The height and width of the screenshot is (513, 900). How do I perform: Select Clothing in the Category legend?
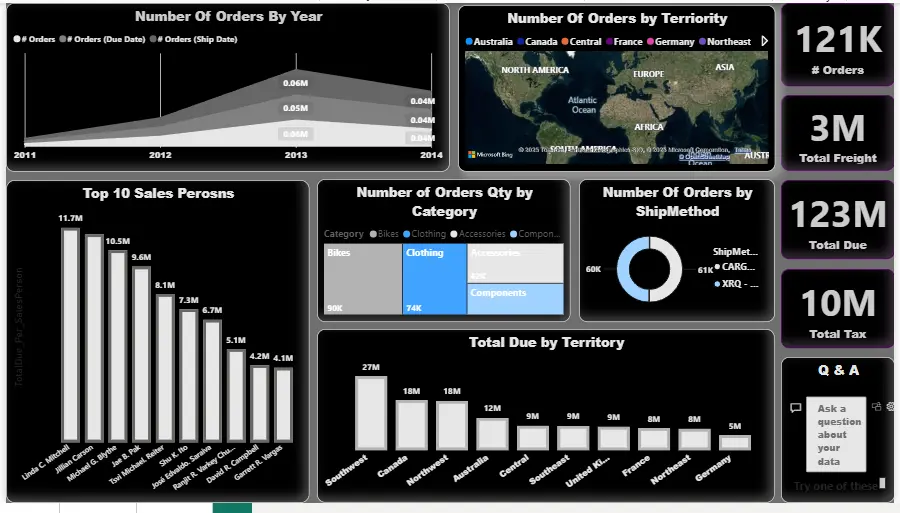pos(424,234)
